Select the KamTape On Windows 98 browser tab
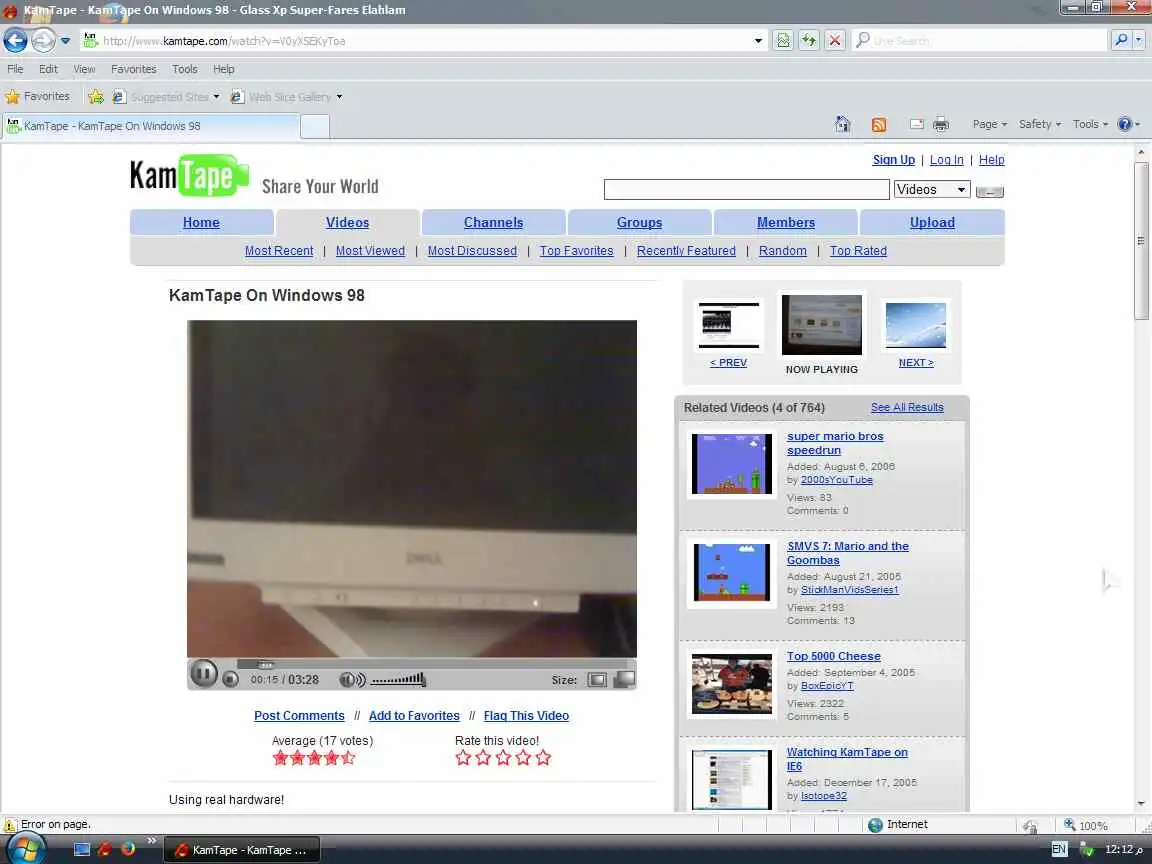The width and height of the screenshot is (1152, 864). [x=151, y=126]
